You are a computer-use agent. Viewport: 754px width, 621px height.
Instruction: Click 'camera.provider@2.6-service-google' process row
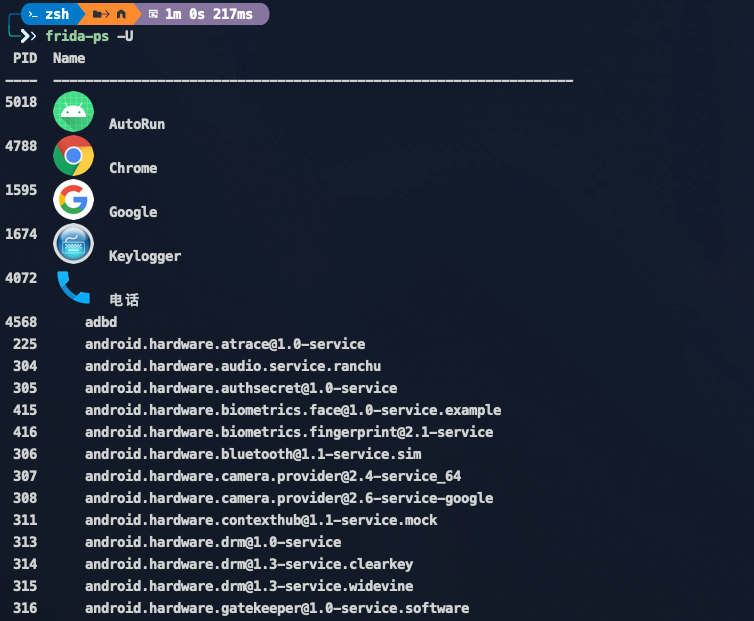(289, 498)
